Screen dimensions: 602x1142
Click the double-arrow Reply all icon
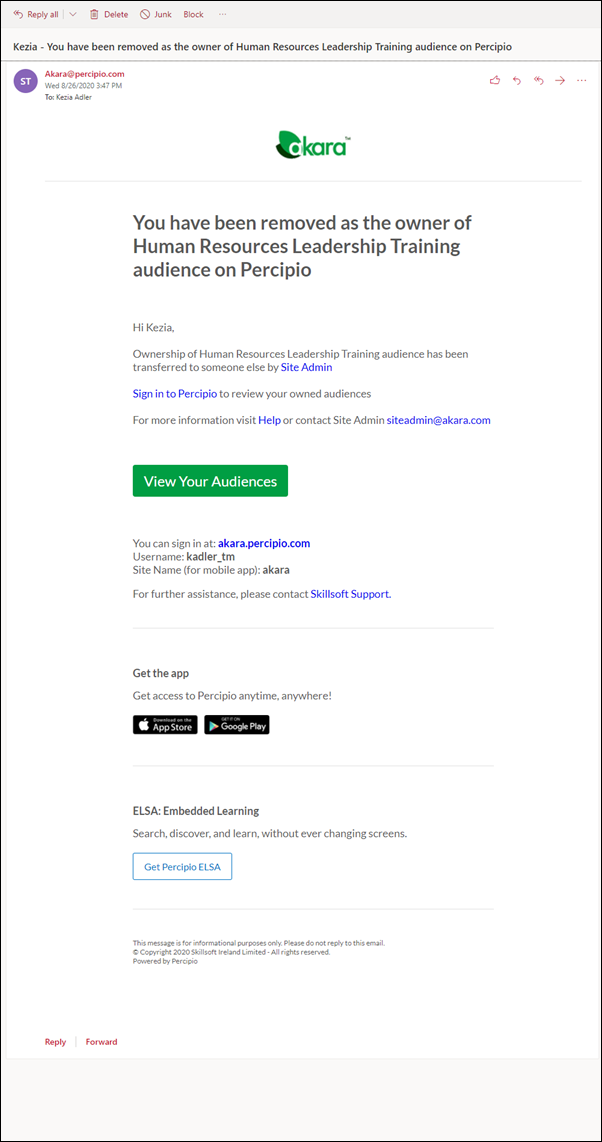tap(539, 80)
